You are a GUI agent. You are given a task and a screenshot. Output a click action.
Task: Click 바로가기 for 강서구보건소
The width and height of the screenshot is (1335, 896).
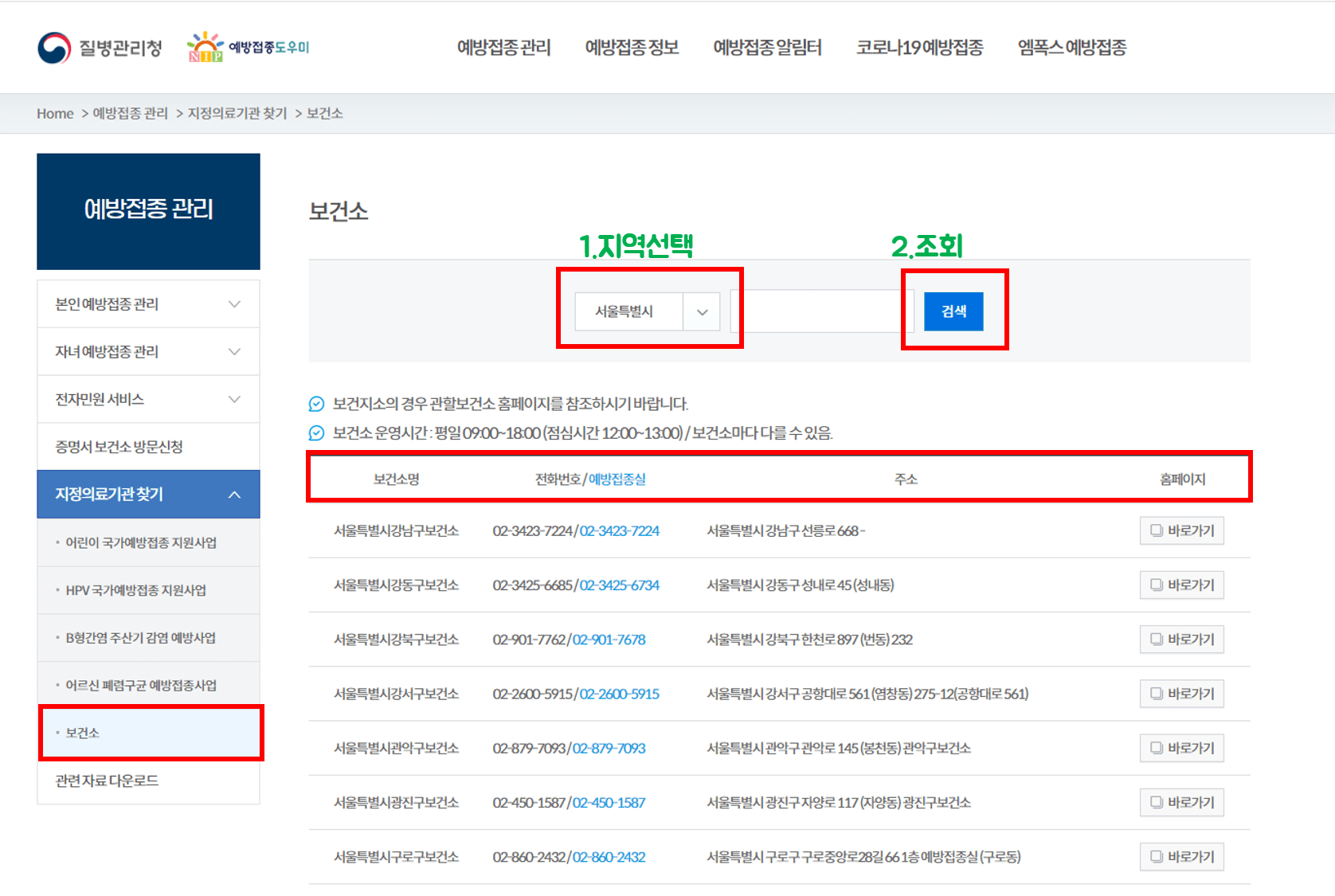pos(1182,694)
